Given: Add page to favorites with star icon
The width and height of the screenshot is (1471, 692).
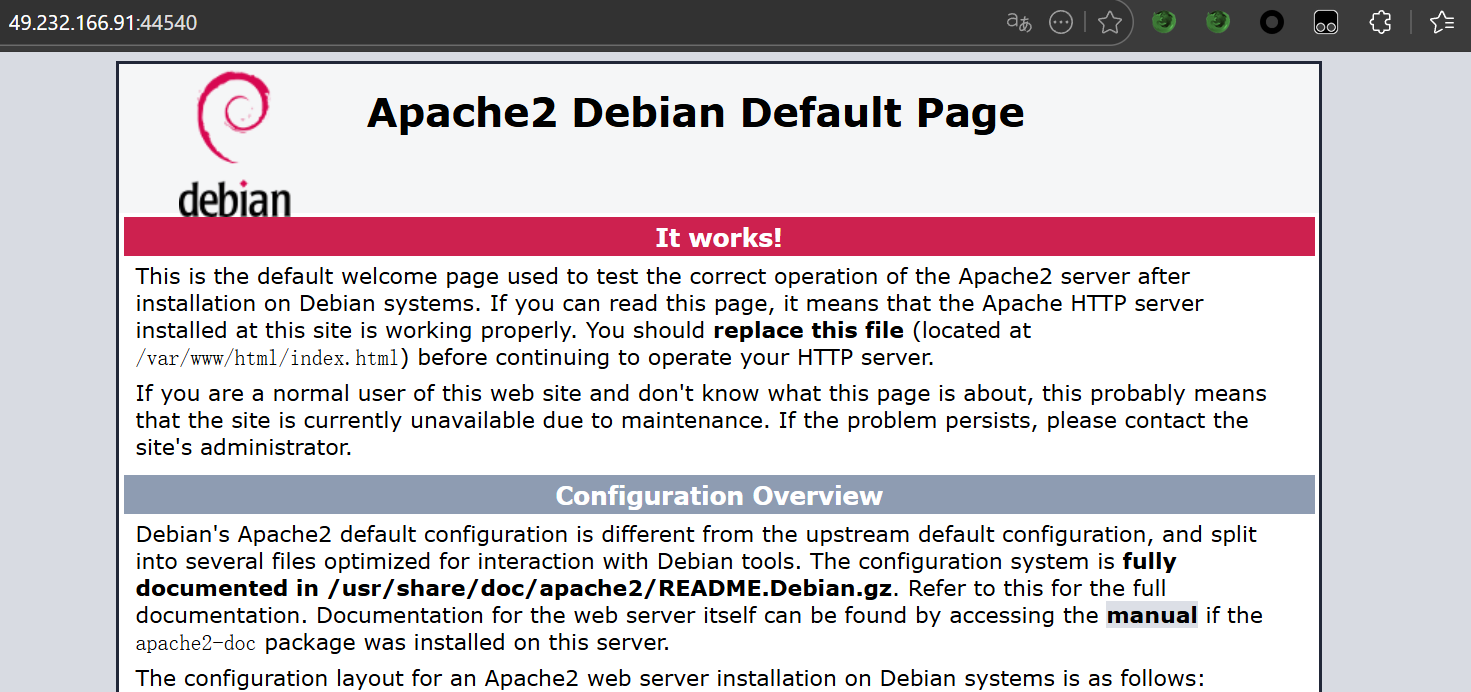Looking at the screenshot, I should (1109, 22).
